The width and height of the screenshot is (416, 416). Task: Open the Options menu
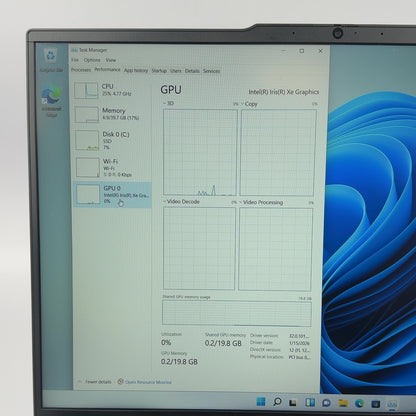[x=92, y=60]
